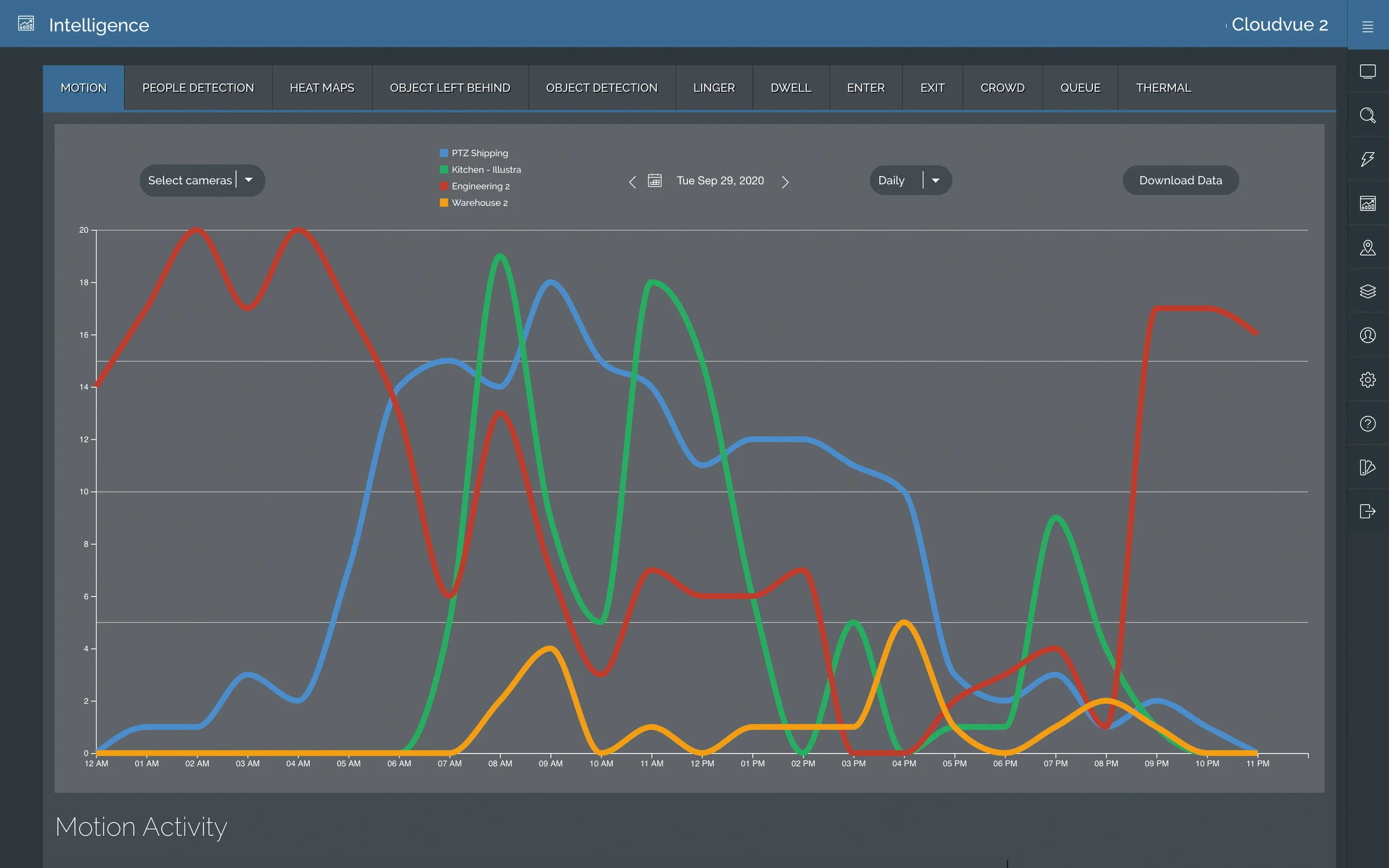Click the monitor live view sidebar icon
The width and height of the screenshot is (1389, 868).
pos(1367,71)
